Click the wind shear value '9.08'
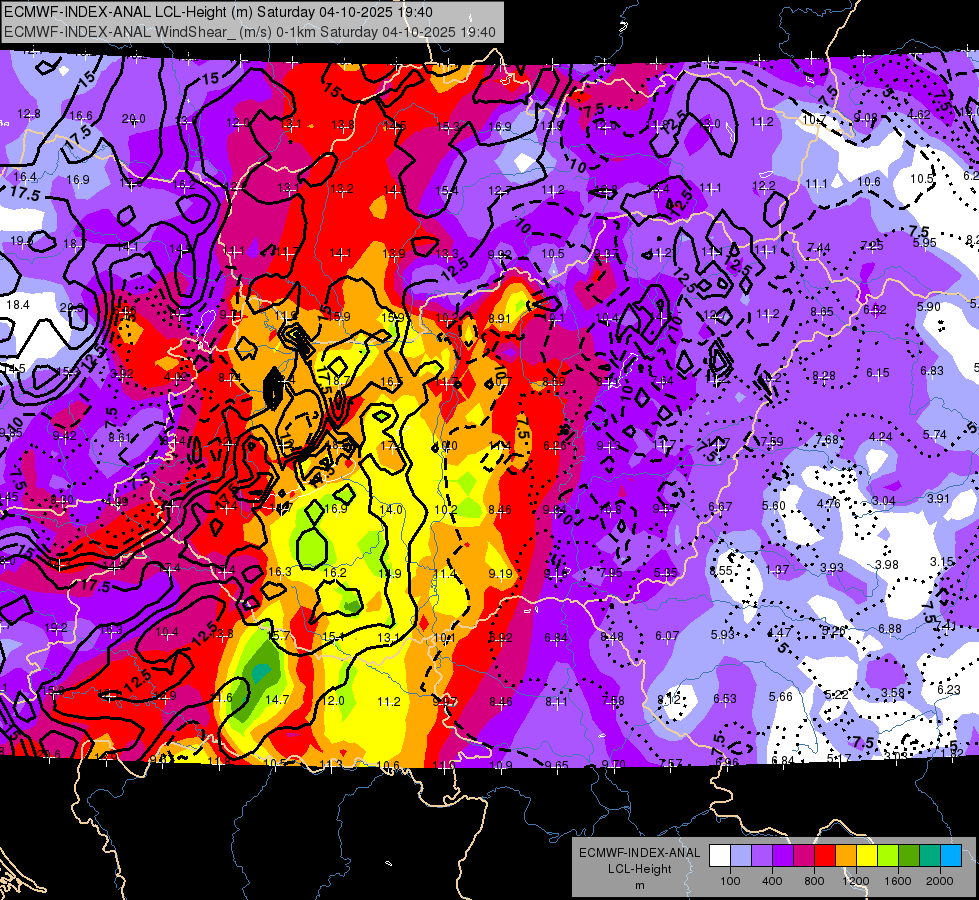This screenshot has height=900, width=979. pyautogui.click(x=865, y=117)
